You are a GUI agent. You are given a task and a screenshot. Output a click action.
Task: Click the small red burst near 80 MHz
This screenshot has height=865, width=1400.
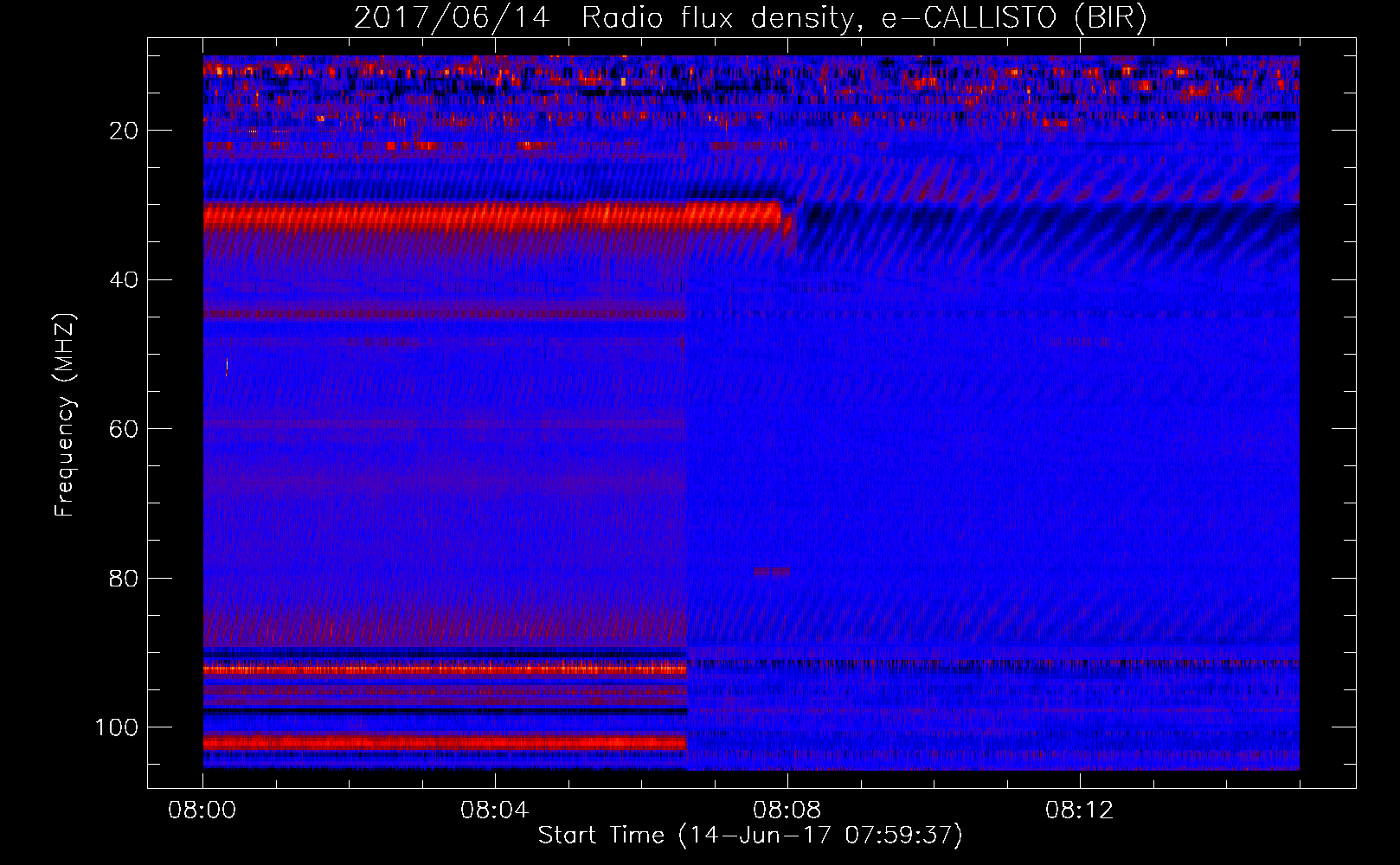point(772,572)
